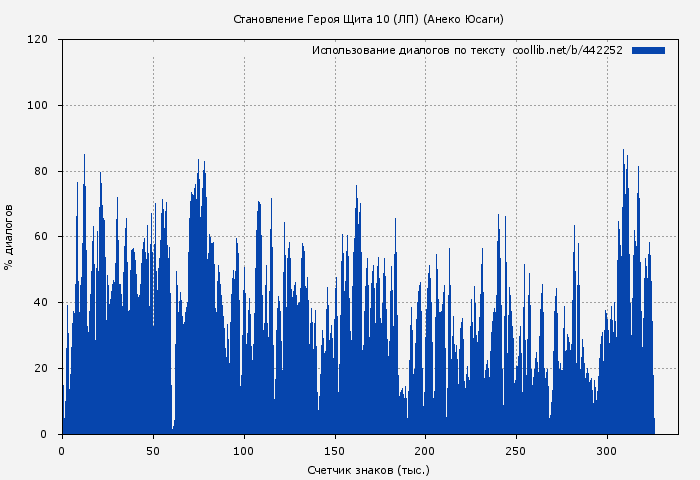Image resolution: width=700 pixels, height=480 pixels.
Task: Click the y-axis label '% диалогов'
Action: click(x=9, y=237)
